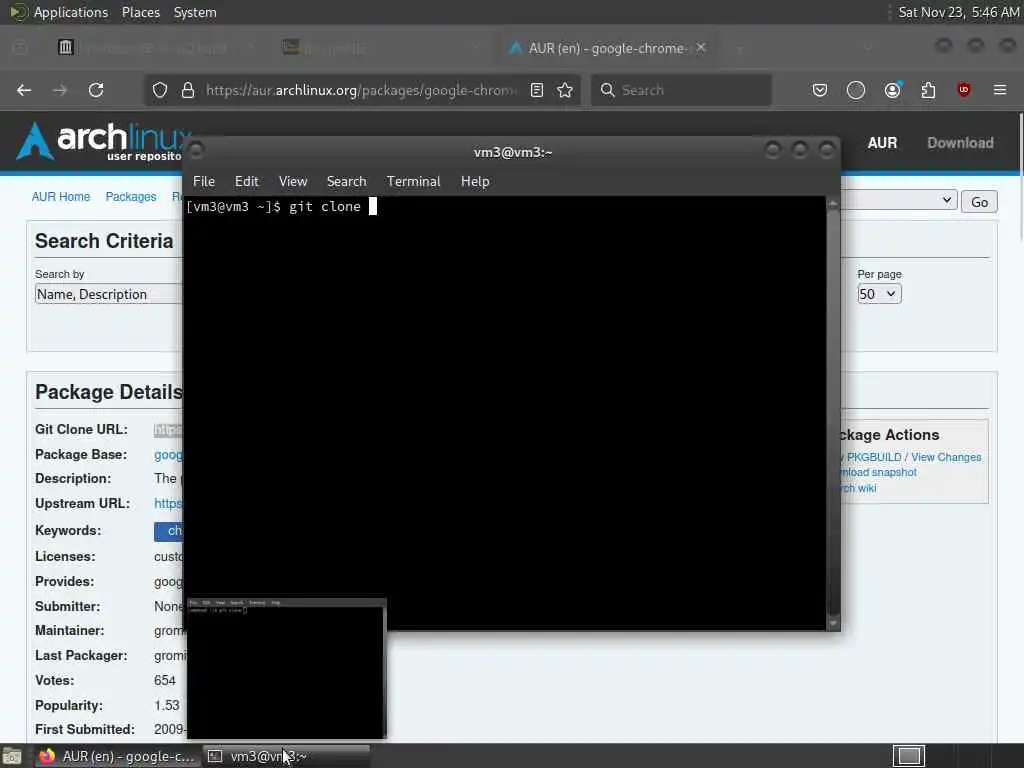Open Firefox hamburger menu
Viewport: 1024px width, 768px height.
[x=1000, y=90]
